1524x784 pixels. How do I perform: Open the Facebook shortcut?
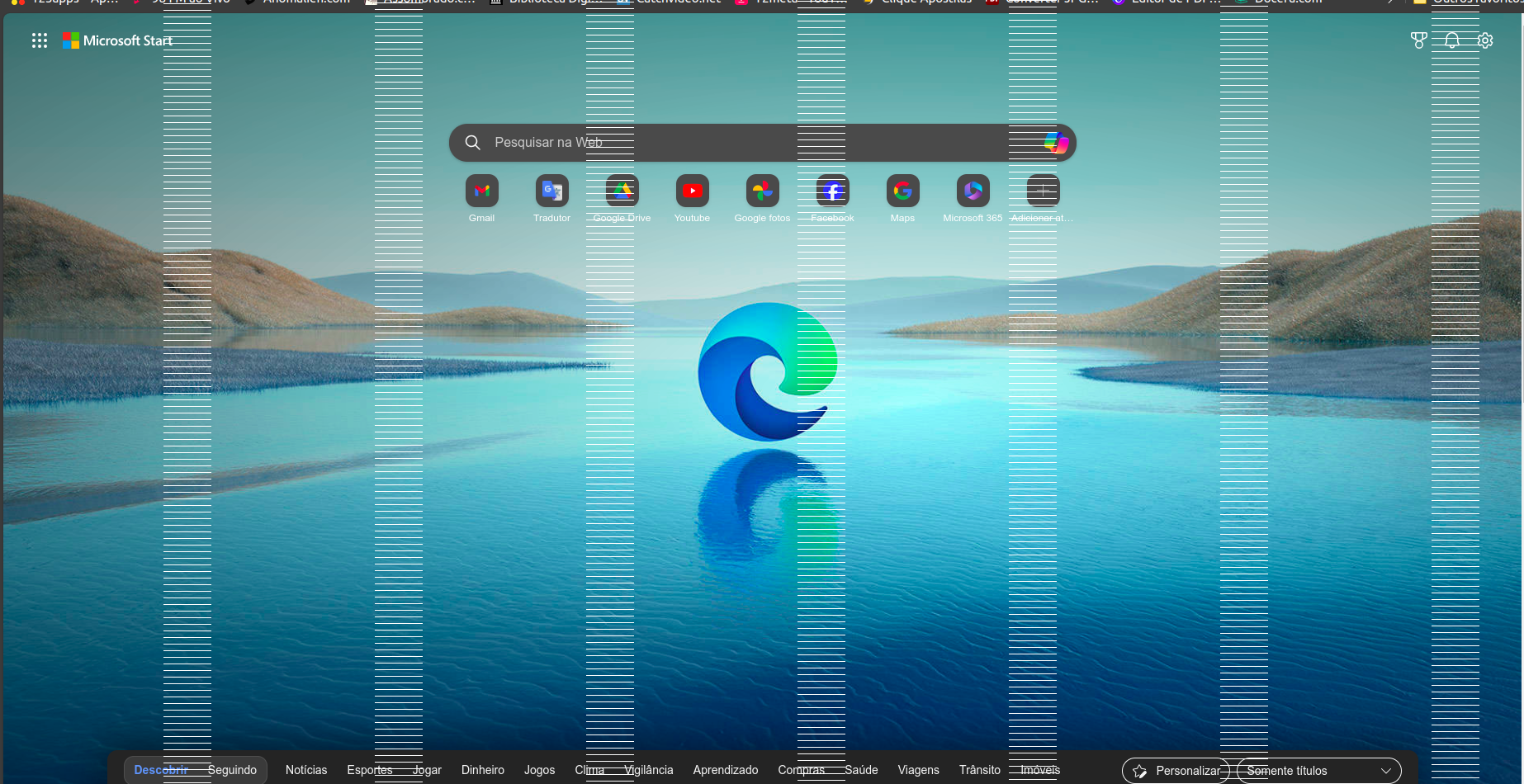point(832,199)
